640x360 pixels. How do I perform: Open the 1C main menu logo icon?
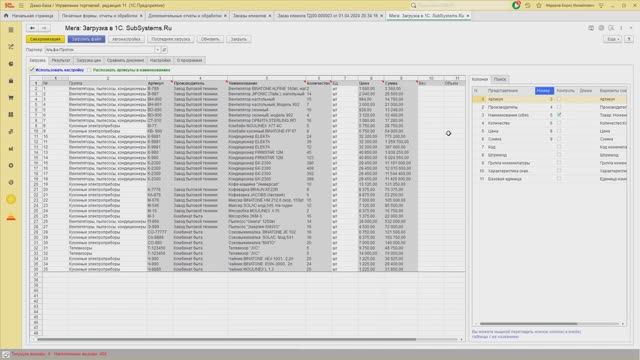[x=9, y=5]
